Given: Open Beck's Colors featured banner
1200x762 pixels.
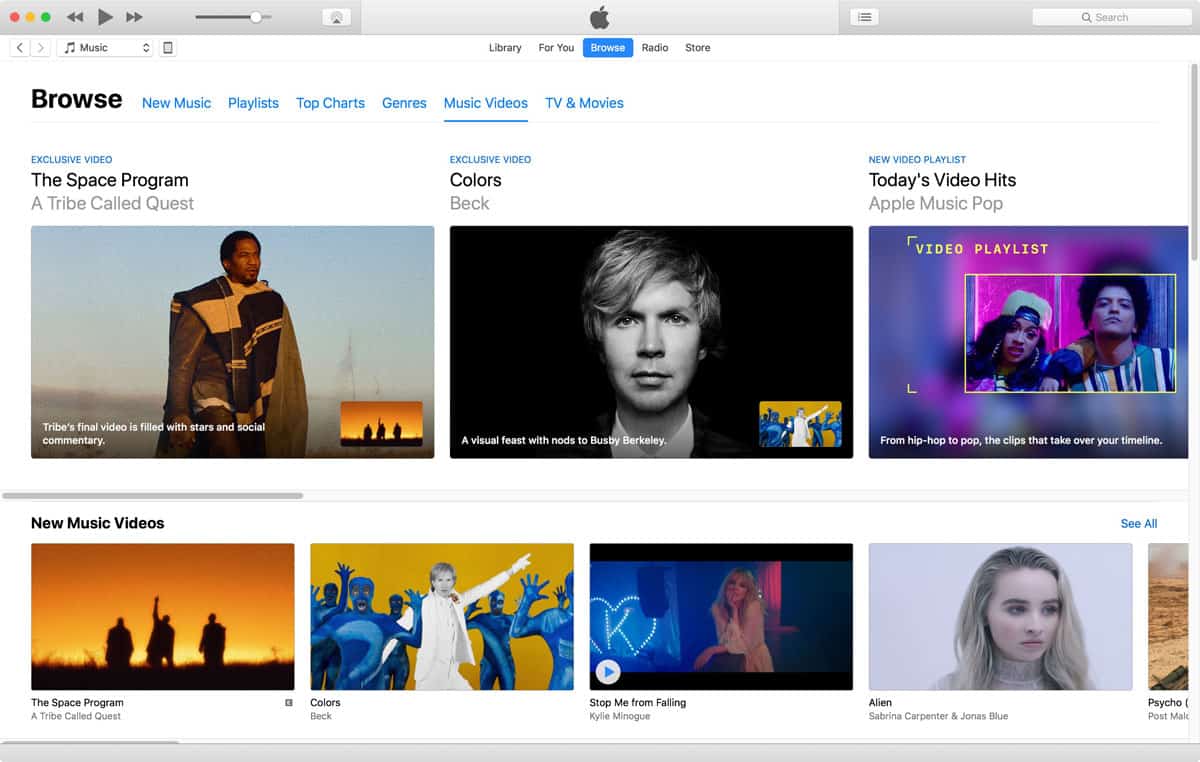Looking at the screenshot, I should coord(651,341).
